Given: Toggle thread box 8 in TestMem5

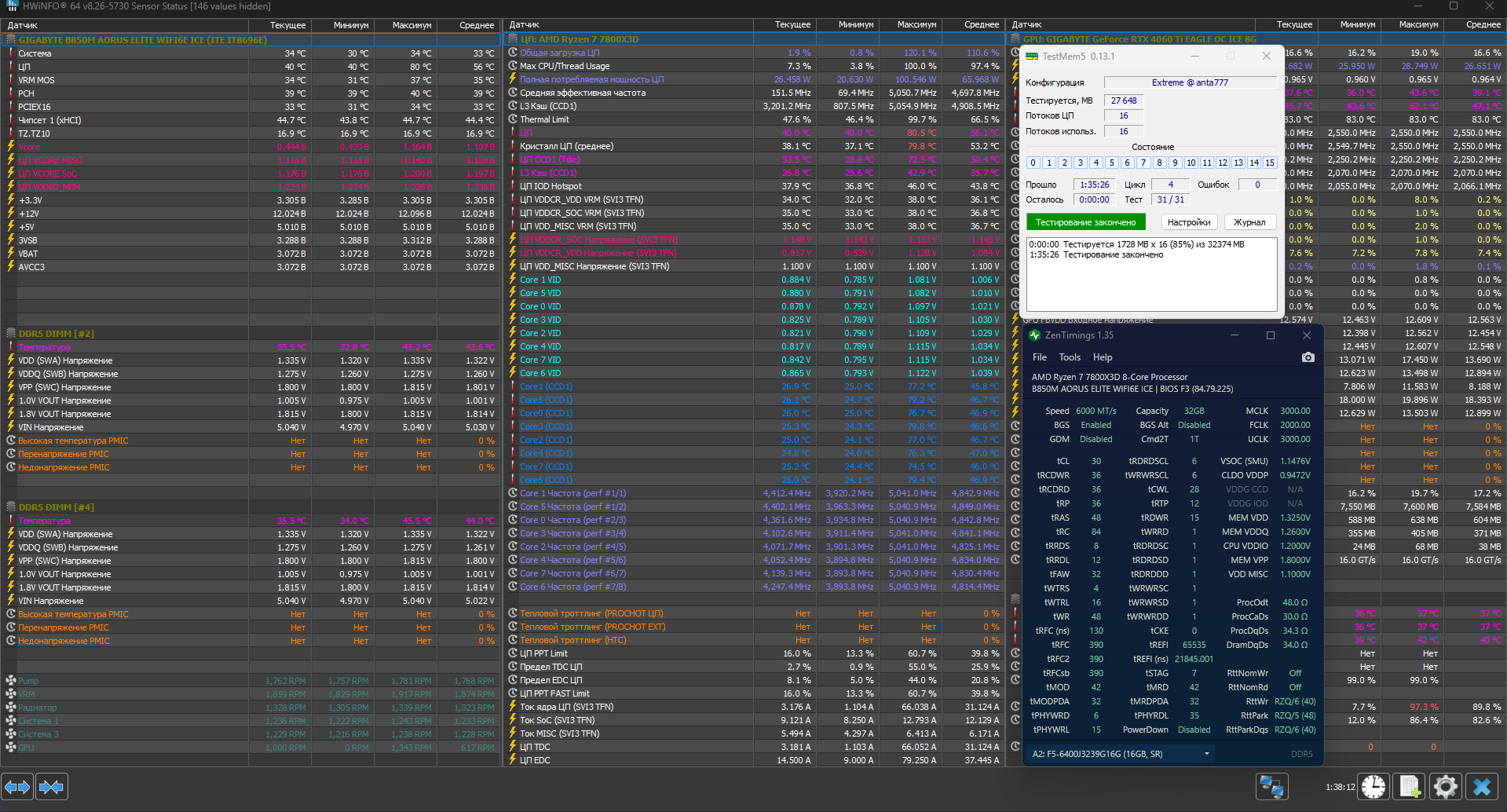Looking at the screenshot, I should tap(1159, 163).
